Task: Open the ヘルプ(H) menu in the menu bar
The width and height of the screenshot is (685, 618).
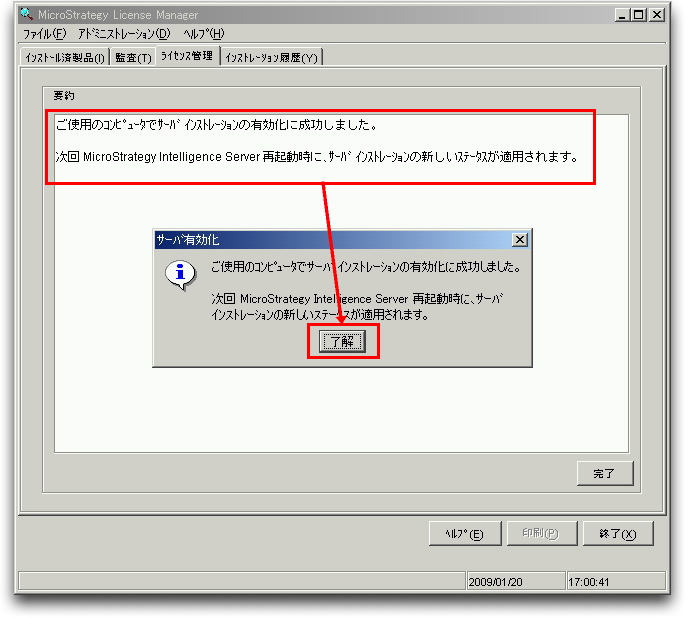Action: coord(204,33)
